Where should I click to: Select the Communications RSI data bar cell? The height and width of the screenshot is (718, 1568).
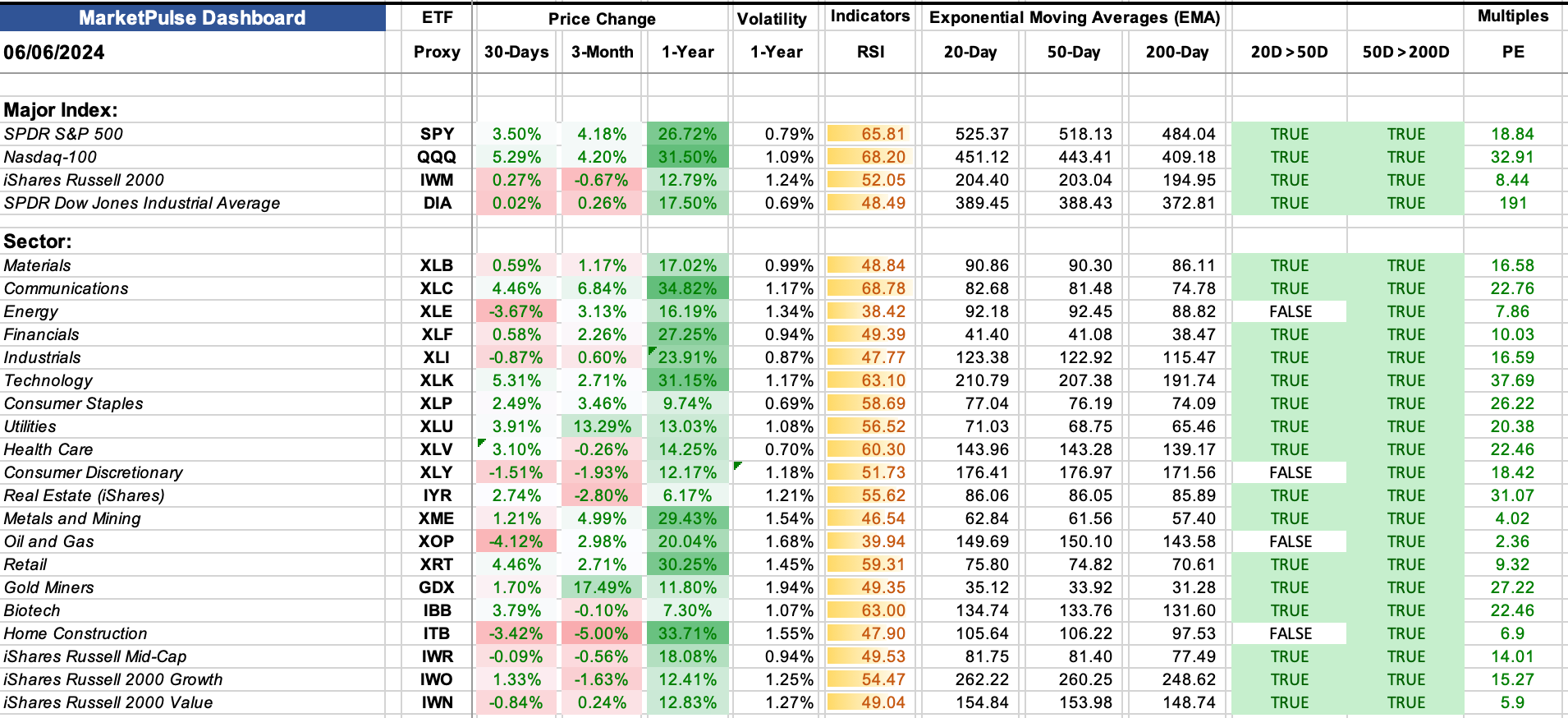coord(870,288)
